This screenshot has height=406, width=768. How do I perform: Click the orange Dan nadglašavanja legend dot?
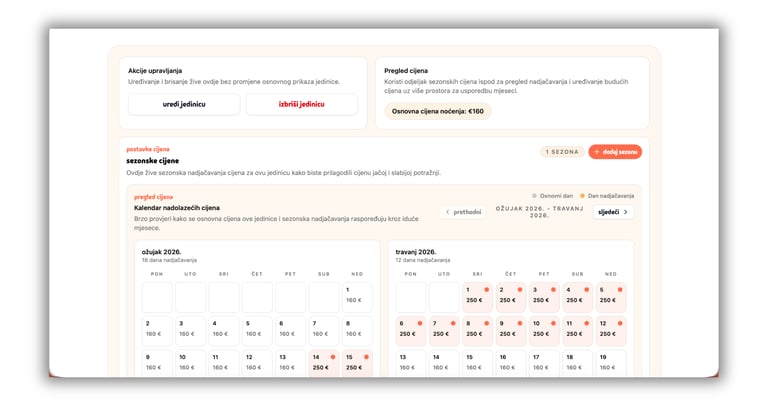pos(581,196)
